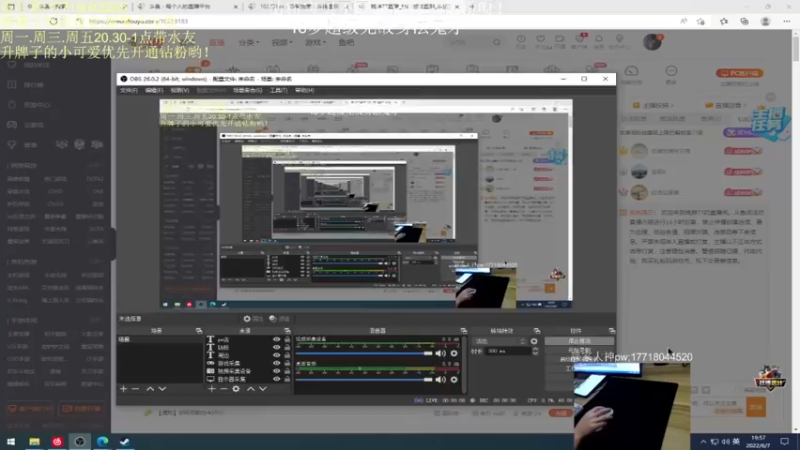Open transition properties gear next to 淡出

[x=534, y=341]
